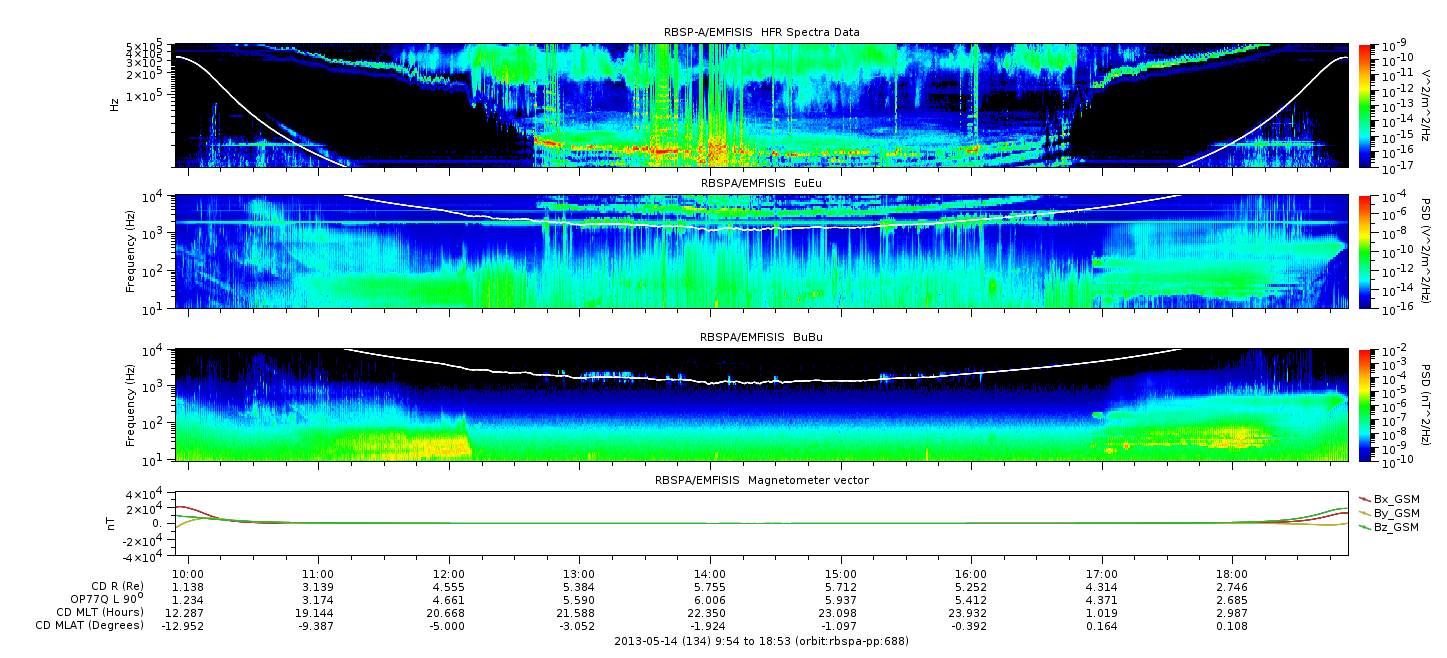Click the 14:00 time axis label

click(709, 574)
